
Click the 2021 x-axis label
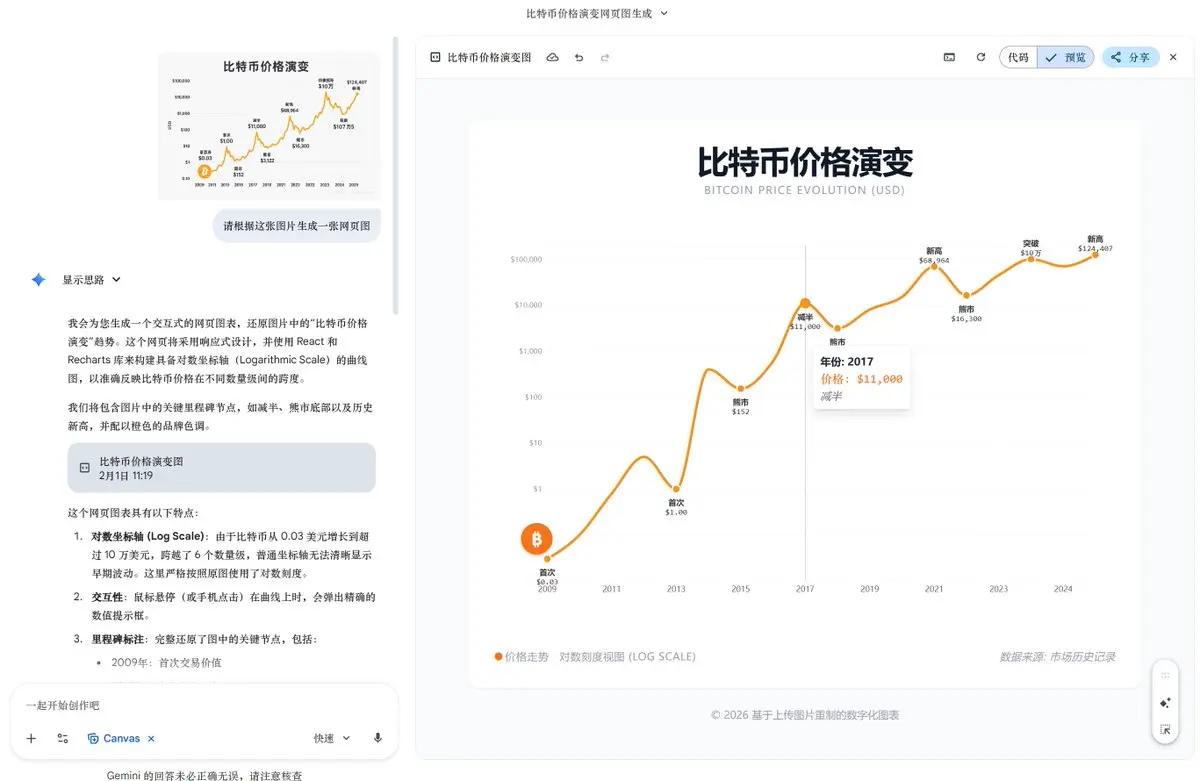[x=934, y=589]
